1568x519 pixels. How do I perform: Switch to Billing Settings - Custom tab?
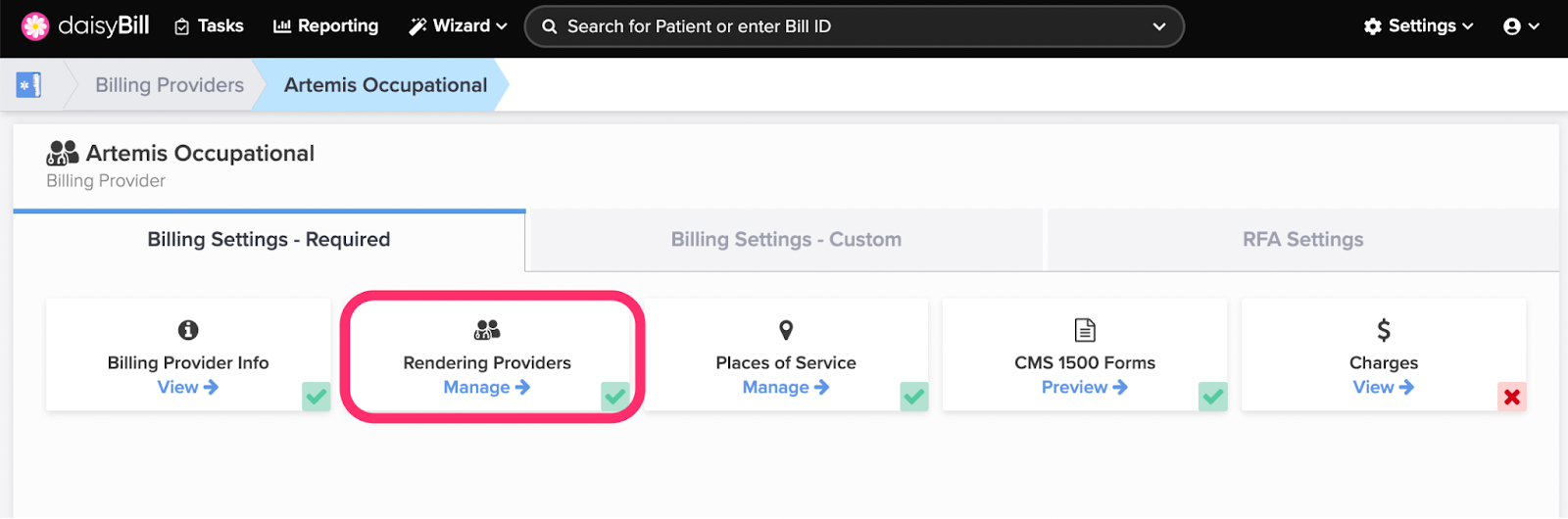coord(786,240)
